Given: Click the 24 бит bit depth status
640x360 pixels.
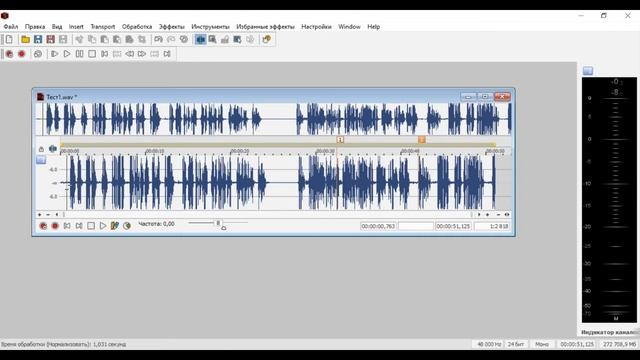Looking at the screenshot, I should [516, 344].
